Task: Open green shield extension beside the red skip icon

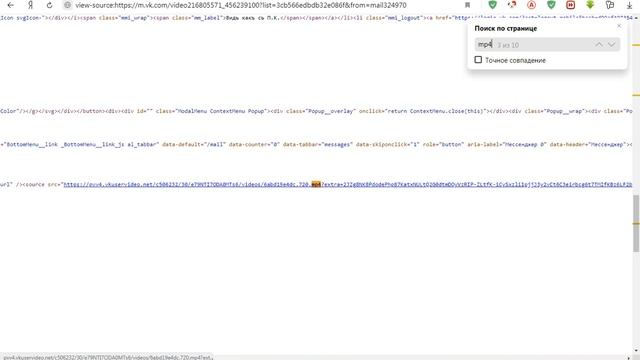Action: tap(551, 5)
